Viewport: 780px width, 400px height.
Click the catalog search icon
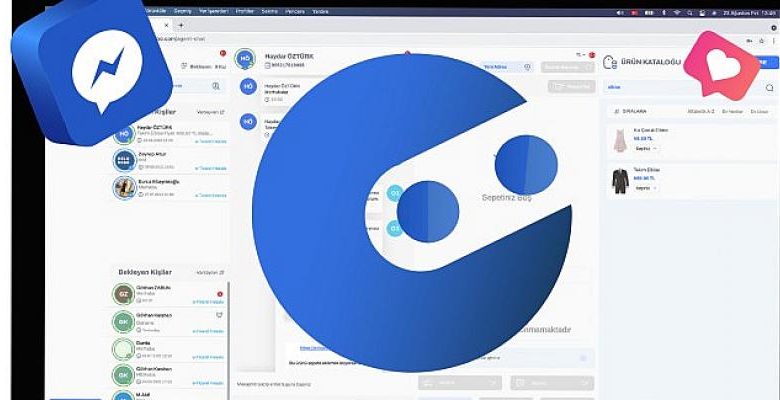(770, 88)
